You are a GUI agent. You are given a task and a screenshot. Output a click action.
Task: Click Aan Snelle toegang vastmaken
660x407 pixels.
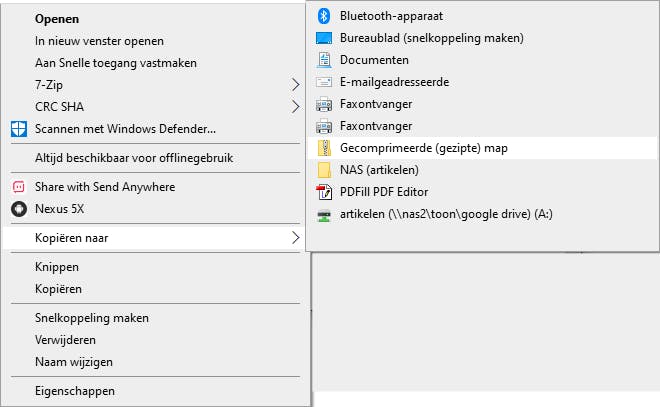click(115, 63)
